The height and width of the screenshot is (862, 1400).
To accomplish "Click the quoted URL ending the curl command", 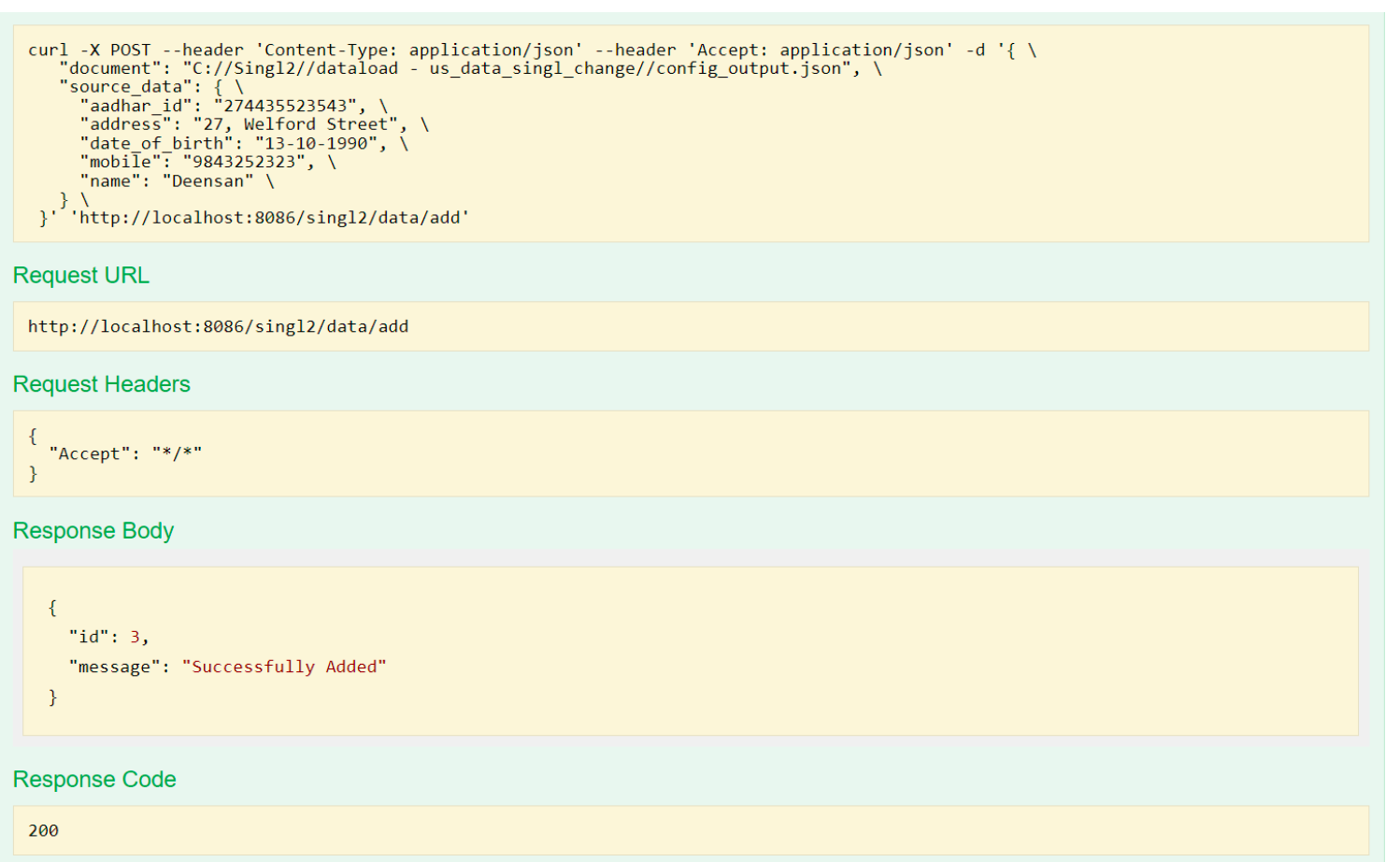I will tap(269, 218).
